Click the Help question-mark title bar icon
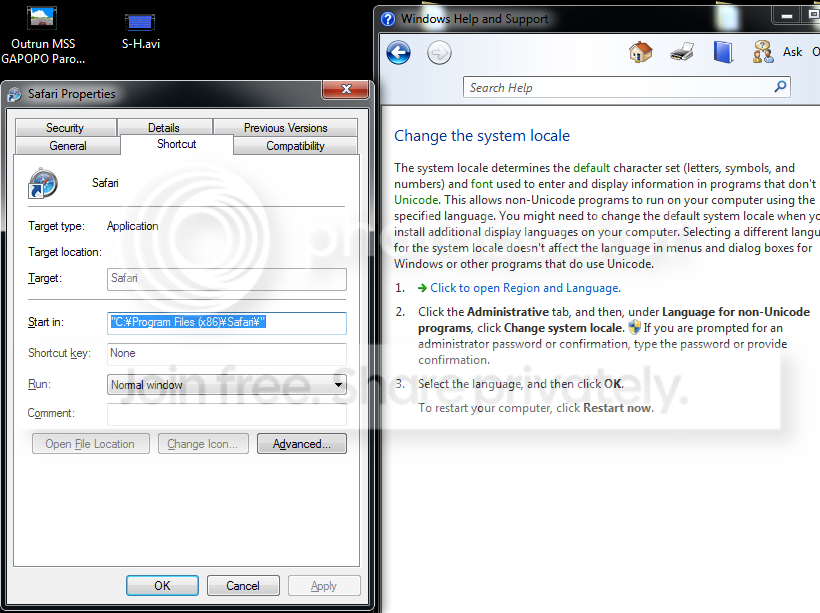The width and height of the screenshot is (820, 613). [x=388, y=19]
